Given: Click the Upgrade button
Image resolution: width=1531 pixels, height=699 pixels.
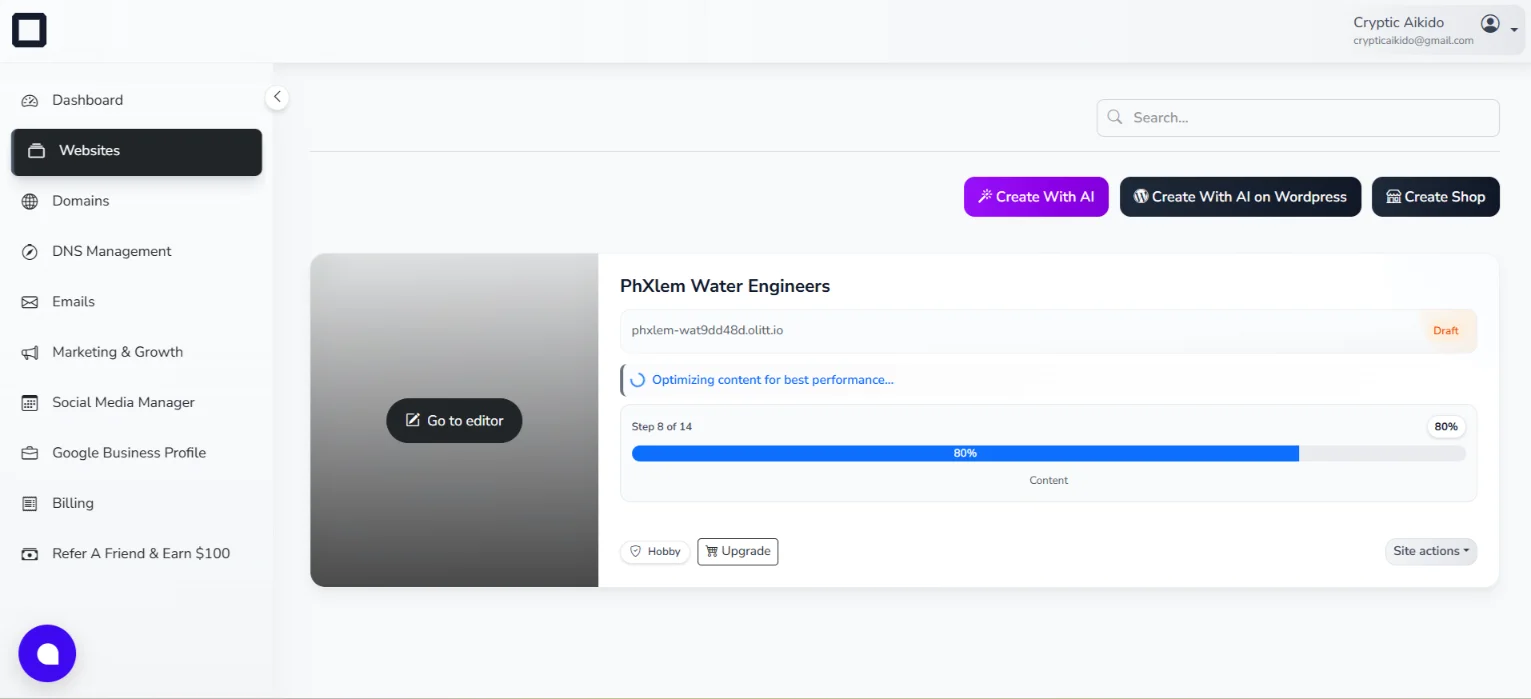Looking at the screenshot, I should pyautogui.click(x=737, y=551).
